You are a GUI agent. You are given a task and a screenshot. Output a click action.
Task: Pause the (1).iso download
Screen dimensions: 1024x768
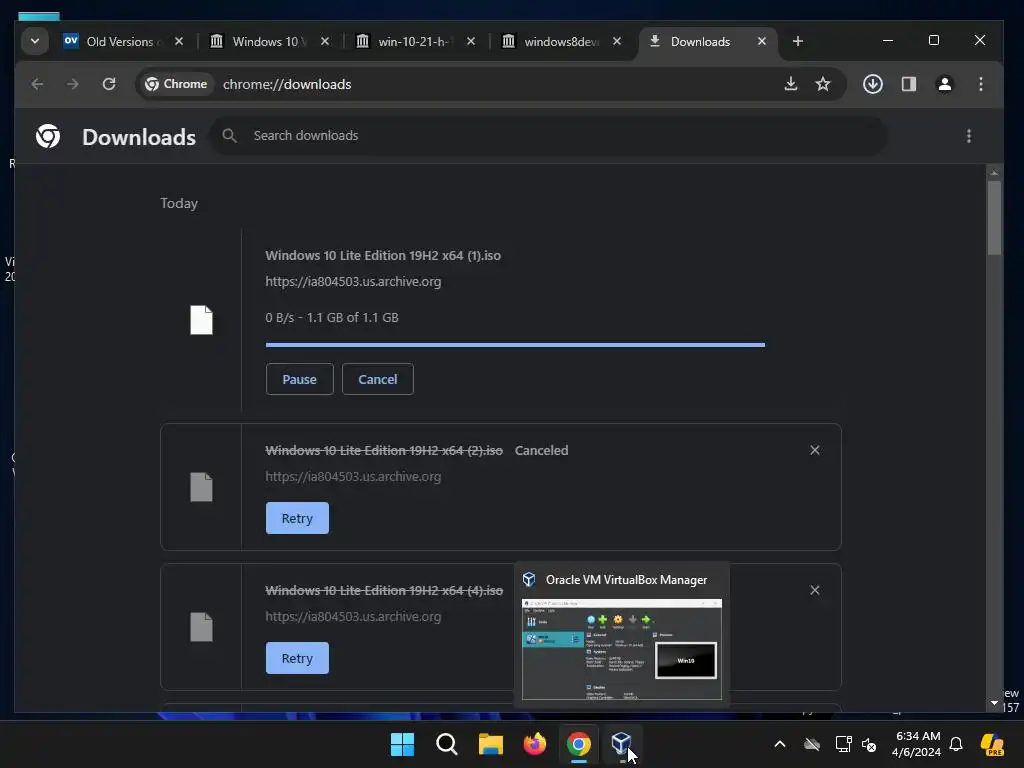point(300,379)
